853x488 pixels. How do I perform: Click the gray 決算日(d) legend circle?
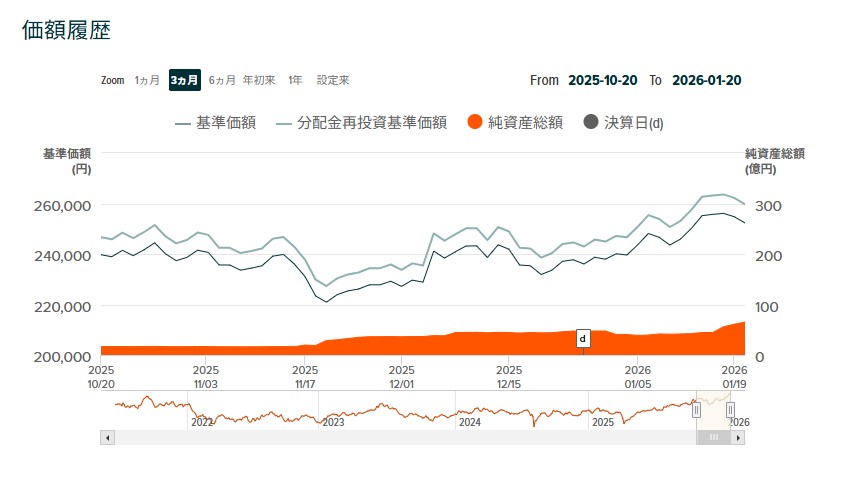590,123
